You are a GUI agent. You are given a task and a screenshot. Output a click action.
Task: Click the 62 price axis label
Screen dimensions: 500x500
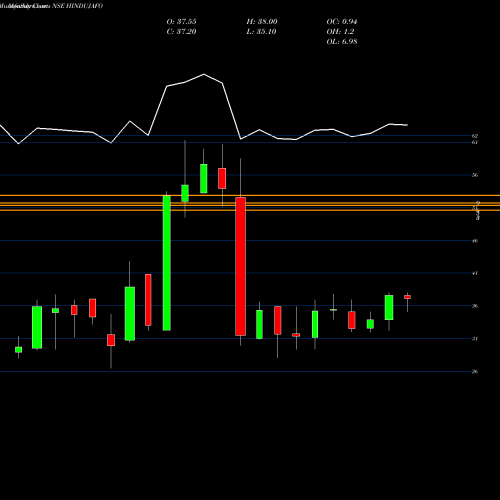[475, 136]
